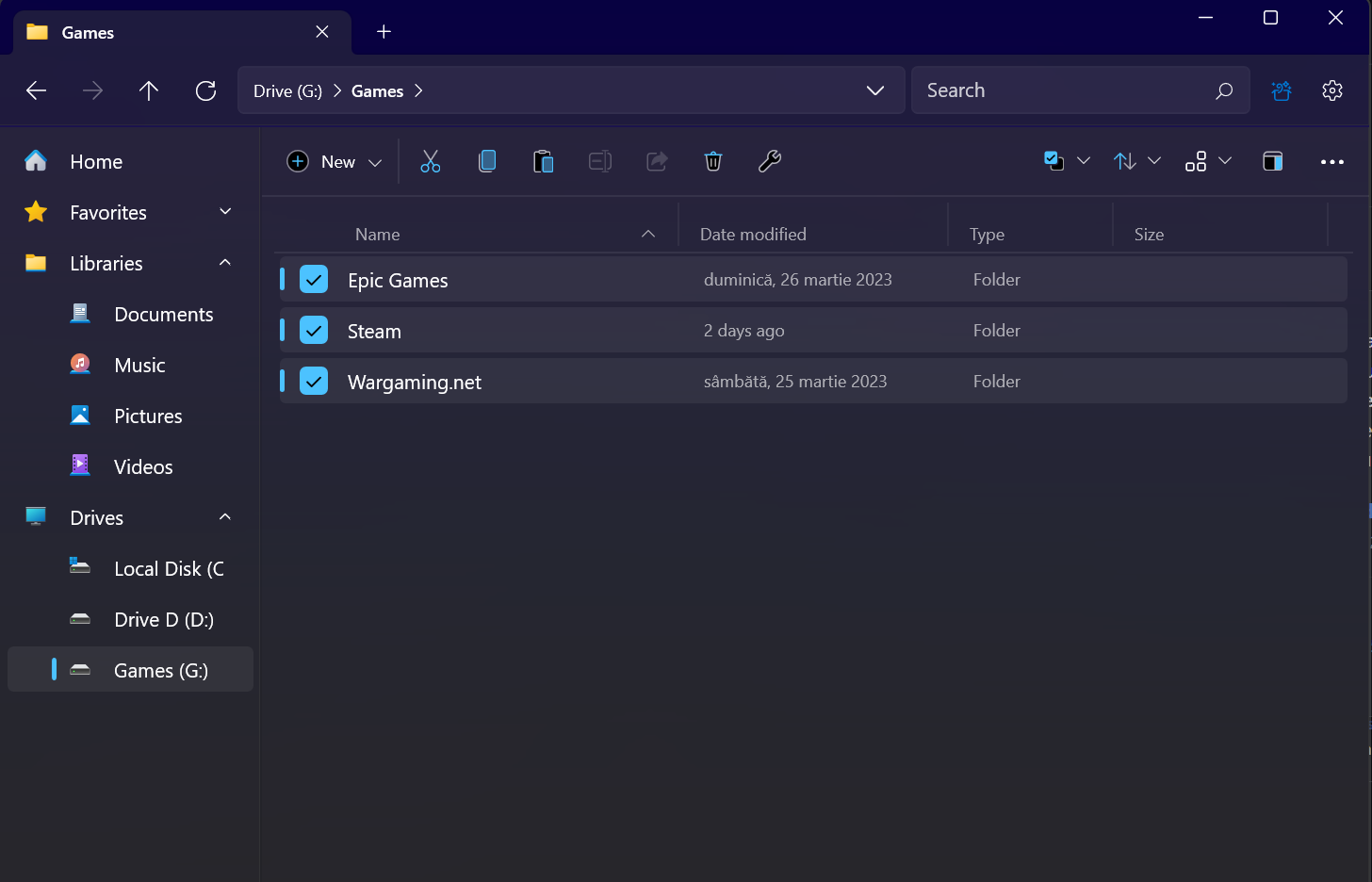Navigate up one folder level
The height and width of the screenshot is (882, 1372).
(x=149, y=90)
